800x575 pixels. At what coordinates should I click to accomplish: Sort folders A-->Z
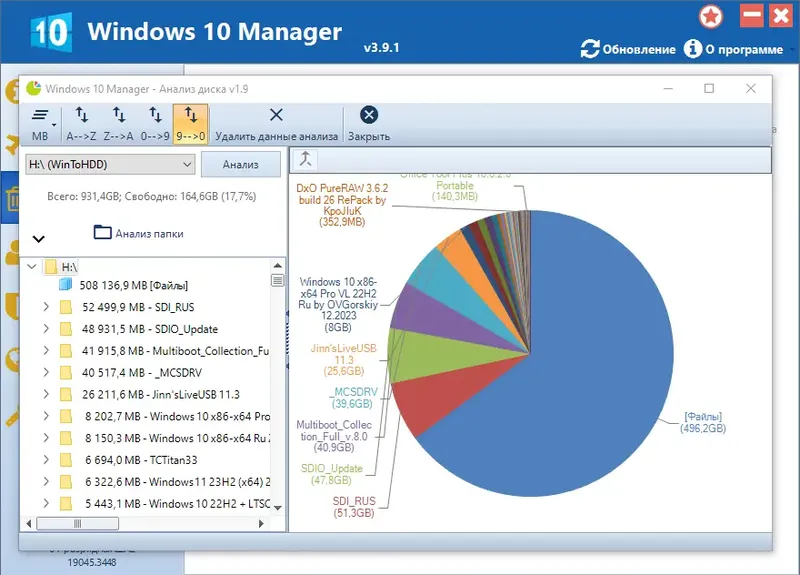(81, 124)
